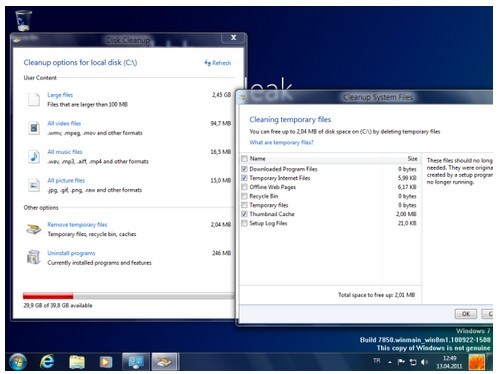Click the 21,0 KB size cell

pyautogui.click(x=407, y=223)
